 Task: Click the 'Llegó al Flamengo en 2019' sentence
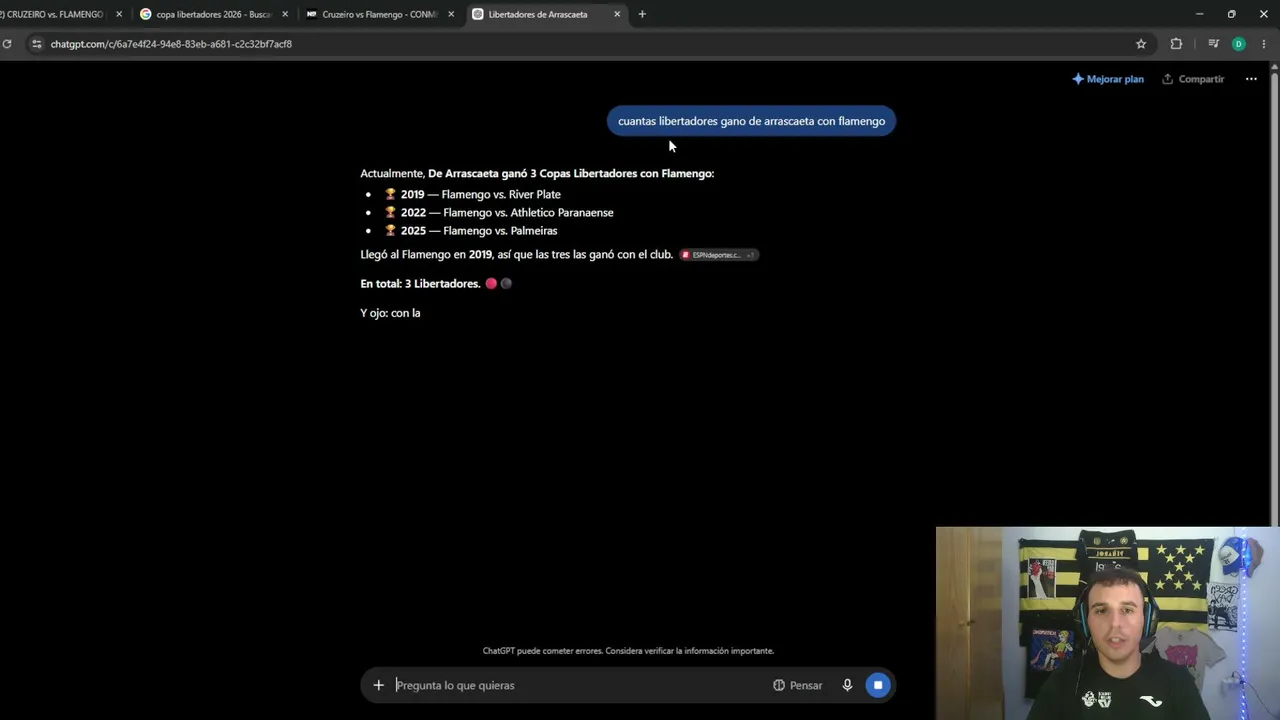(x=516, y=255)
